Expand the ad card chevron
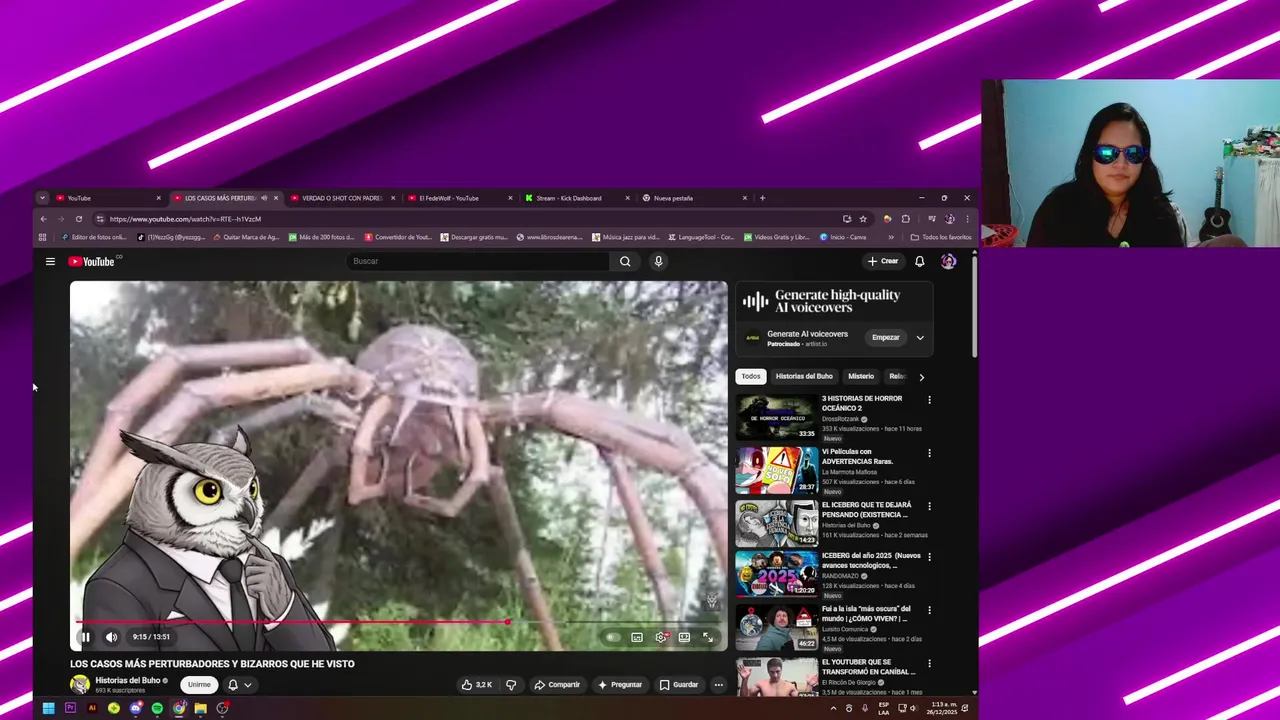 click(920, 337)
